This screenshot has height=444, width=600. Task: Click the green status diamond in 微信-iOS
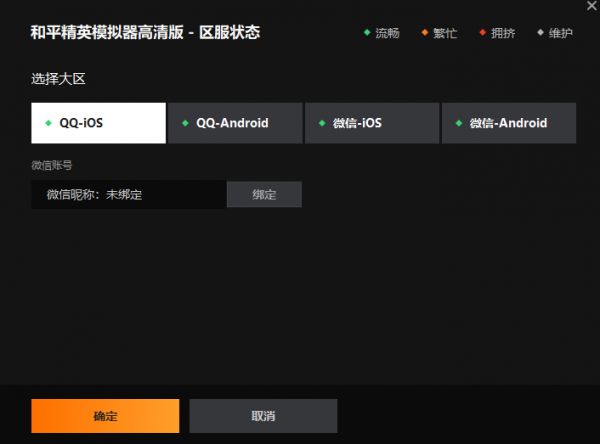point(322,123)
